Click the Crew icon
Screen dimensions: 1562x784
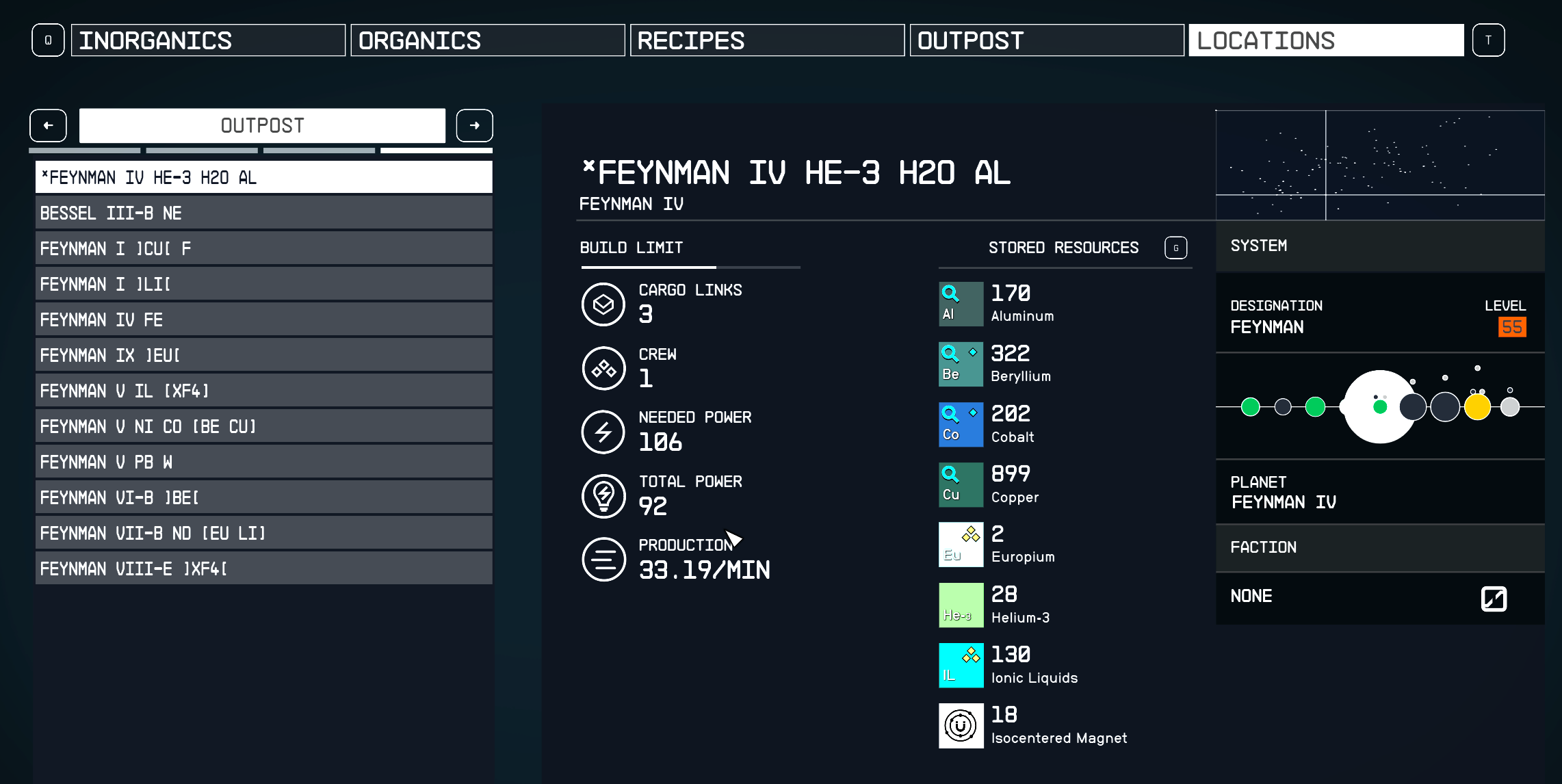[603, 368]
